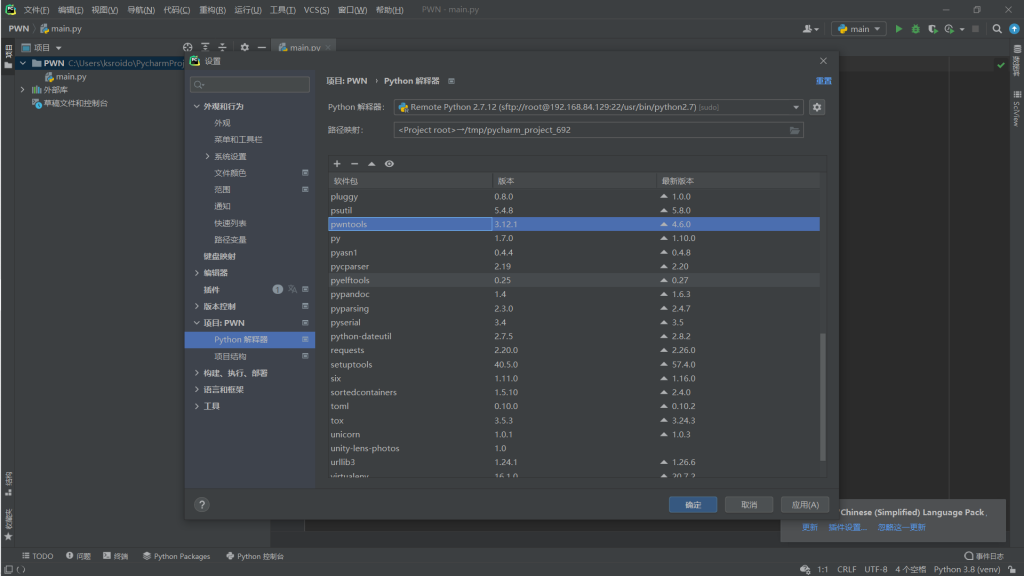This screenshot has height=576, width=1024.
Task: Open the Event Log
Action: click(984, 556)
